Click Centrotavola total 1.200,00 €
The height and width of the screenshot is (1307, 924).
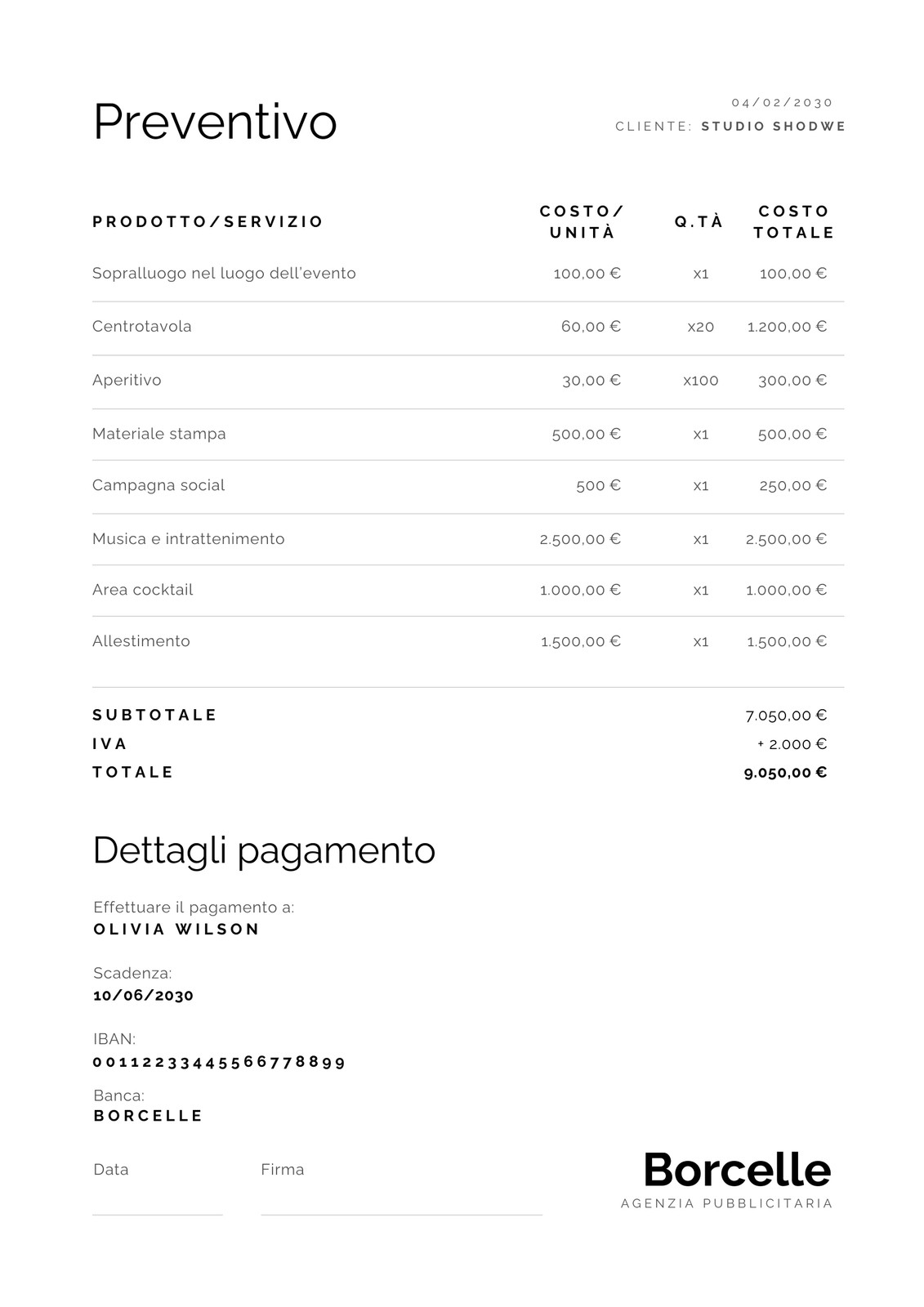click(x=787, y=327)
